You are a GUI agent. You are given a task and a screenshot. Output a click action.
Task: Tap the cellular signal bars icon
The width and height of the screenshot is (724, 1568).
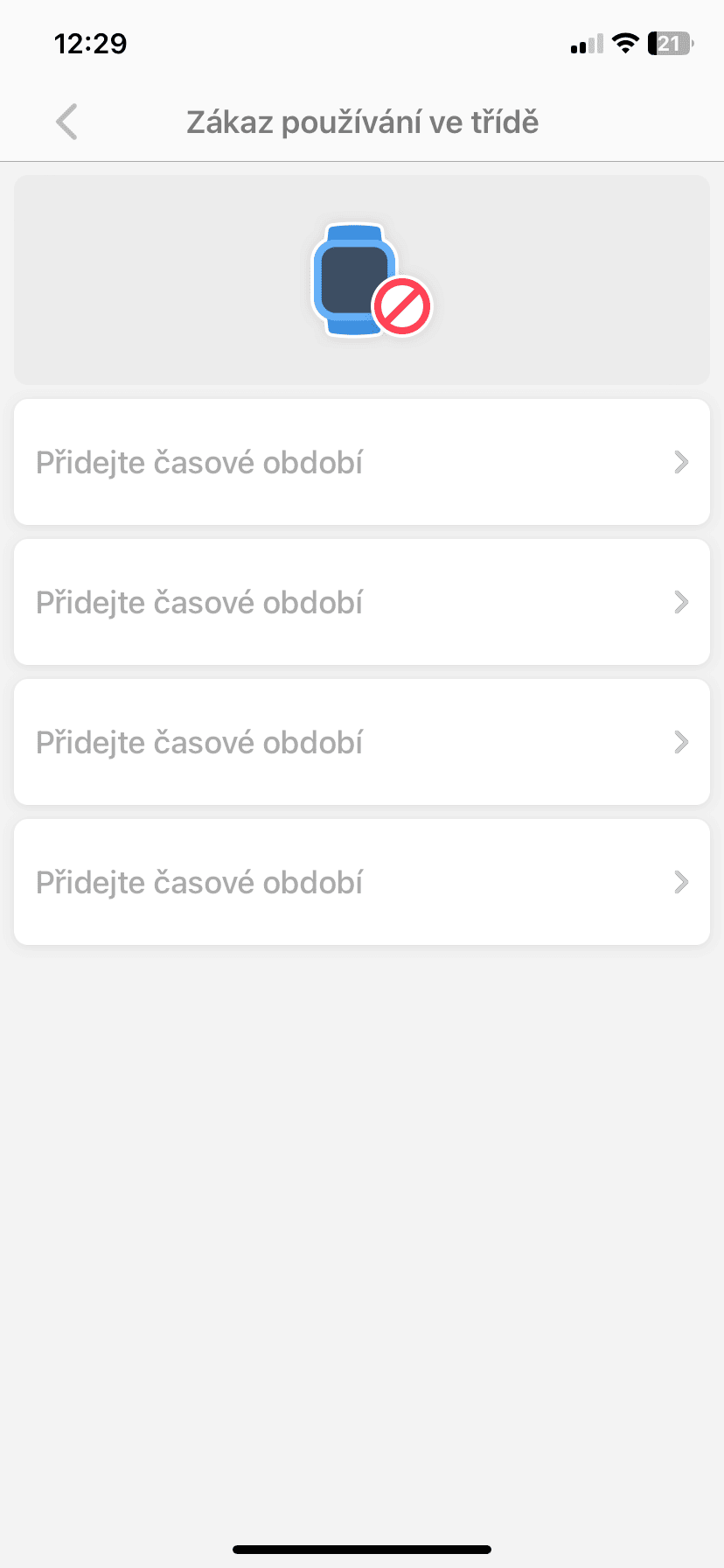pyautogui.click(x=586, y=44)
